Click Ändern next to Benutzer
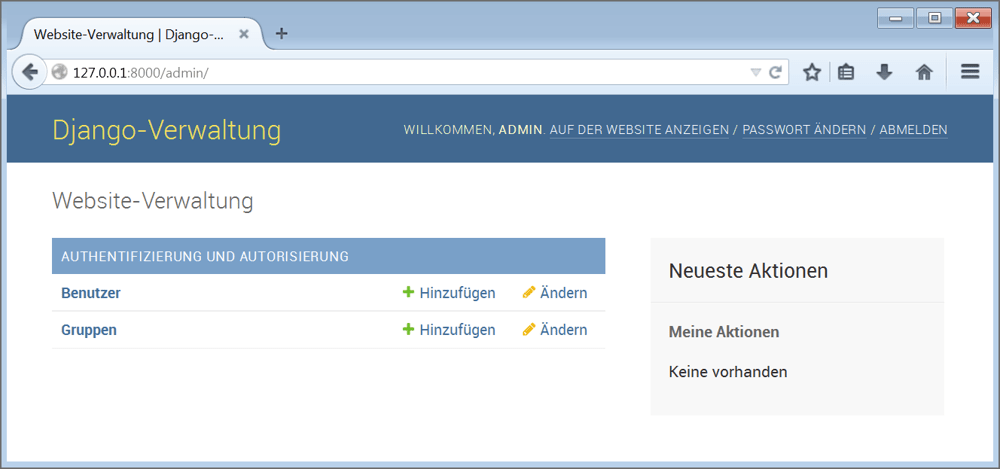Image resolution: width=1000 pixels, height=469 pixels. (563, 293)
